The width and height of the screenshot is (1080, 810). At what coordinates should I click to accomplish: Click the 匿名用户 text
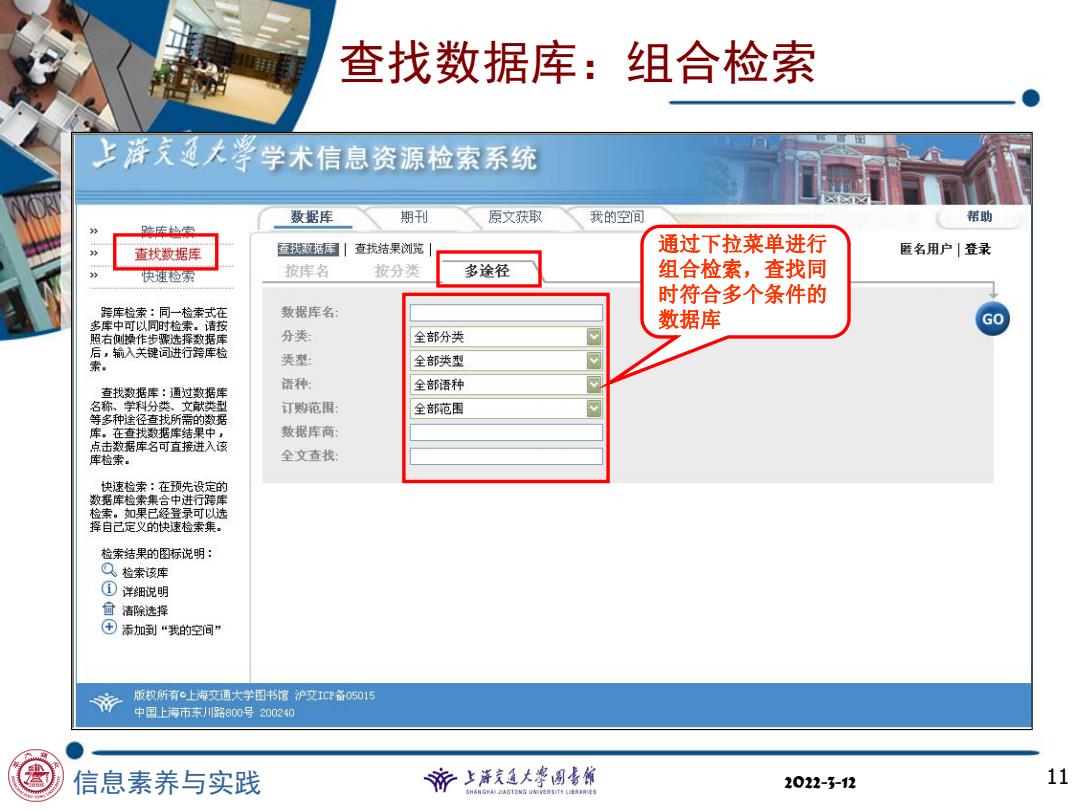(x=926, y=249)
